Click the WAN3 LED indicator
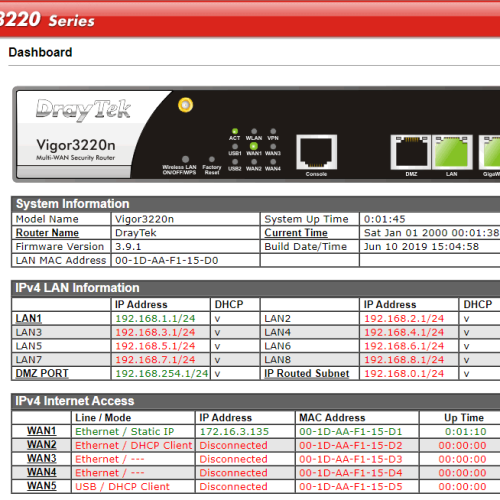The width and height of the screenshot is (500, 500). pyautogui.click(x=273, y=146)
